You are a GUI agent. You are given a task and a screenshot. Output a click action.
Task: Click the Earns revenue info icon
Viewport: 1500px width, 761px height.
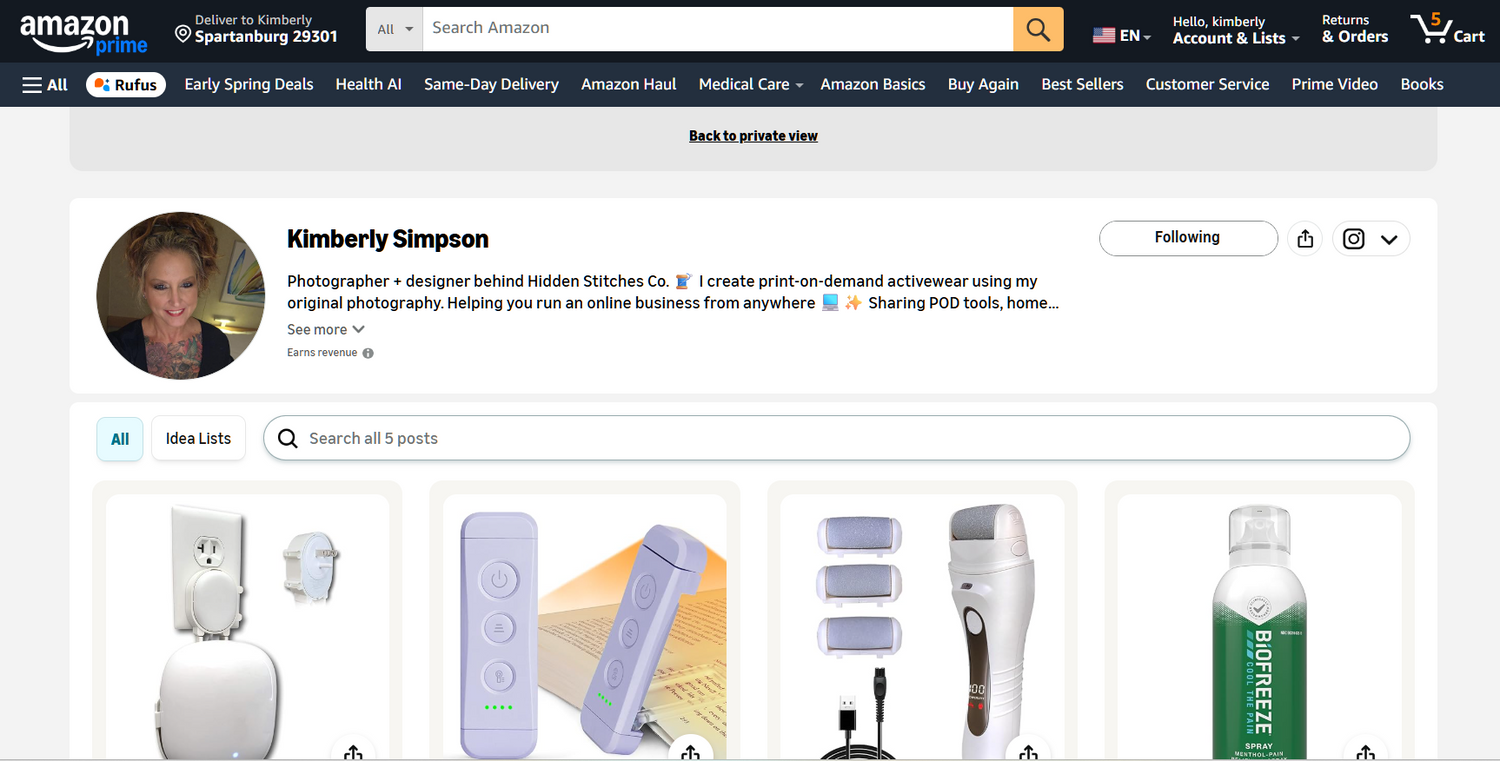[x=368, y=353]
